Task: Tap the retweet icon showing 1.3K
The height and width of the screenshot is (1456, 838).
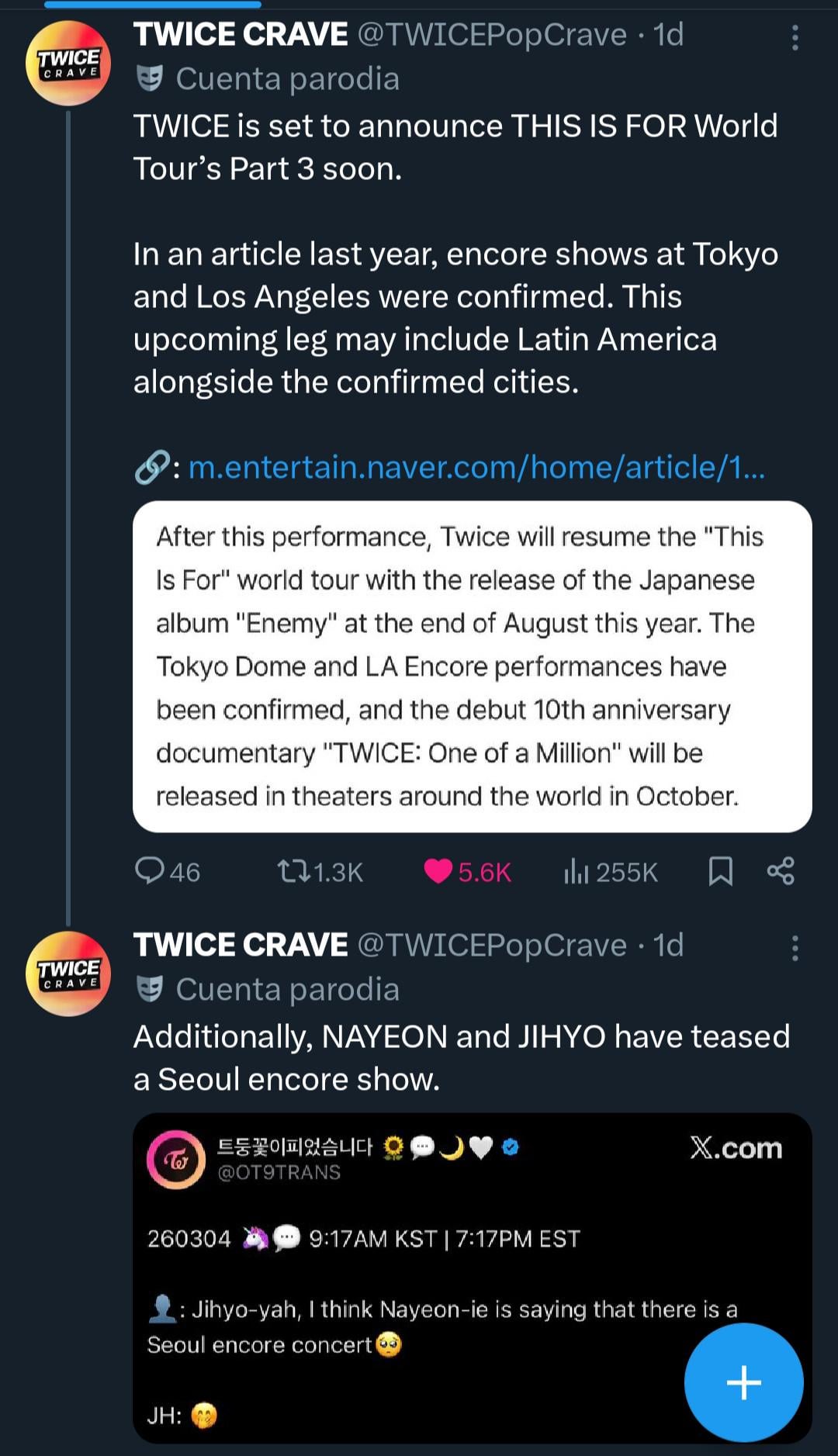Action: (x=294, y=872)
